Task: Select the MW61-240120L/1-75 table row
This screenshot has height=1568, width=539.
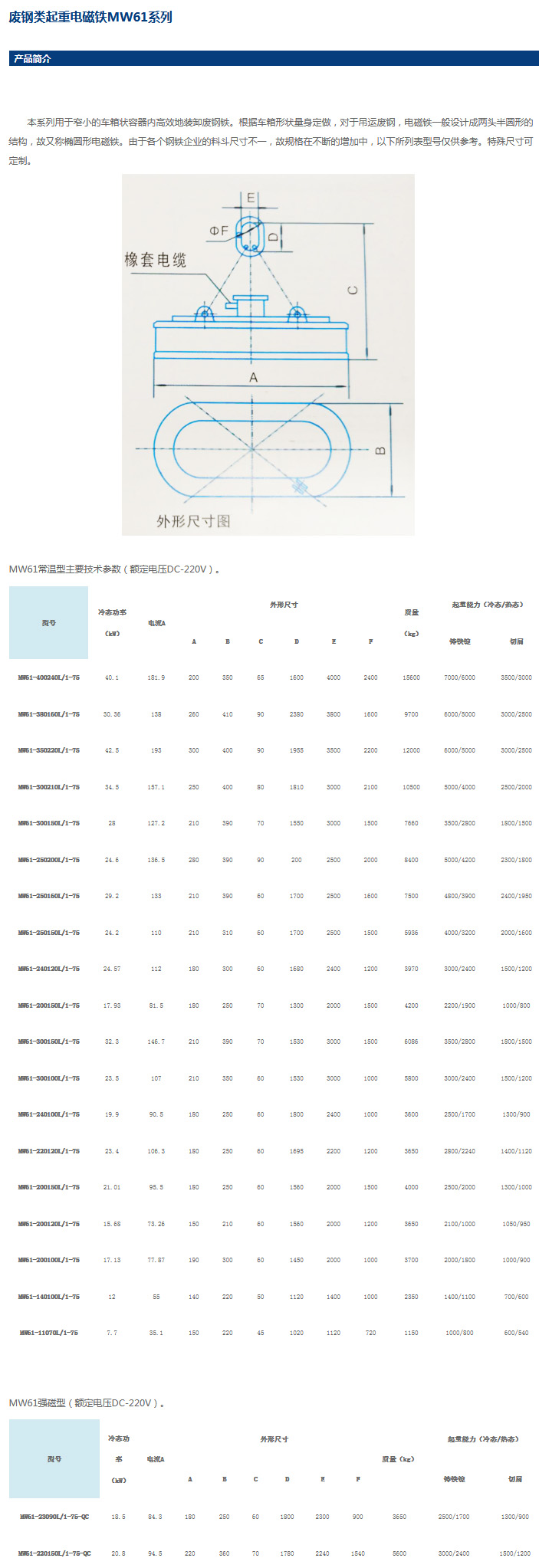Action: pyautogui.click(x=49, y=969)
